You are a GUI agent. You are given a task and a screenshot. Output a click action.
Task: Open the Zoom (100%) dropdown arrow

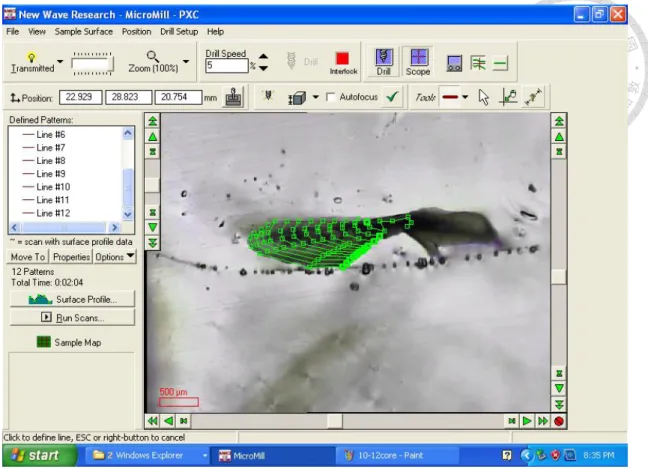[186, 62]
